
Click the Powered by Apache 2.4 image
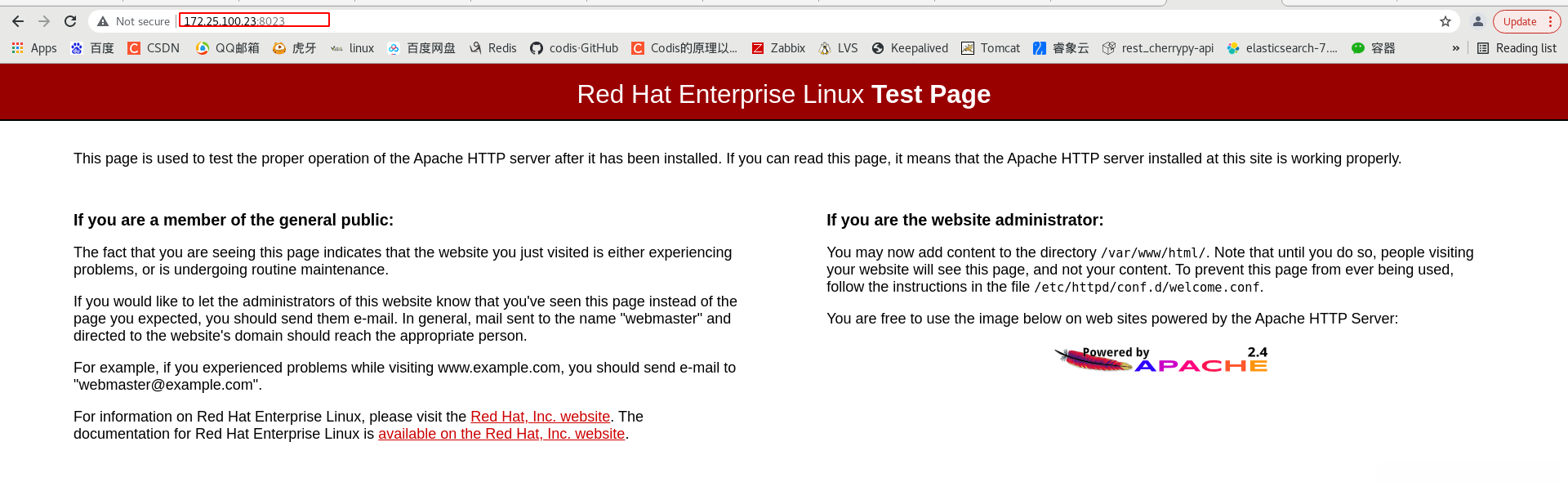coord(1160,359)
